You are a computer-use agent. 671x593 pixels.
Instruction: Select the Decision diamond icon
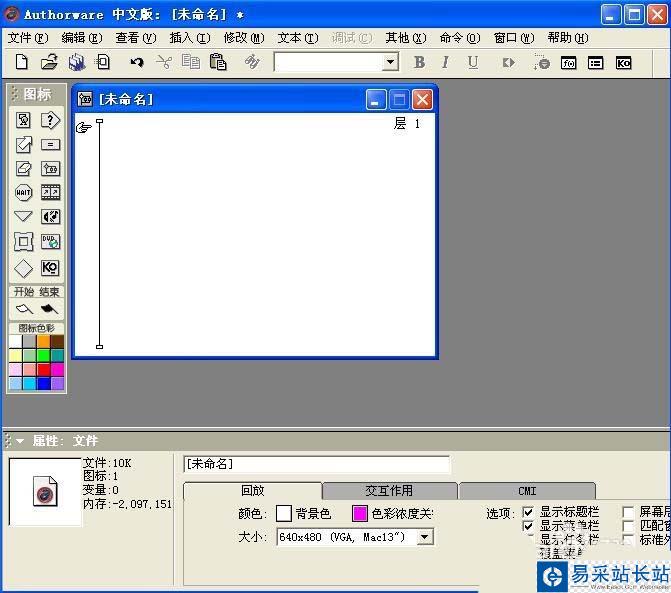[23, 268]
